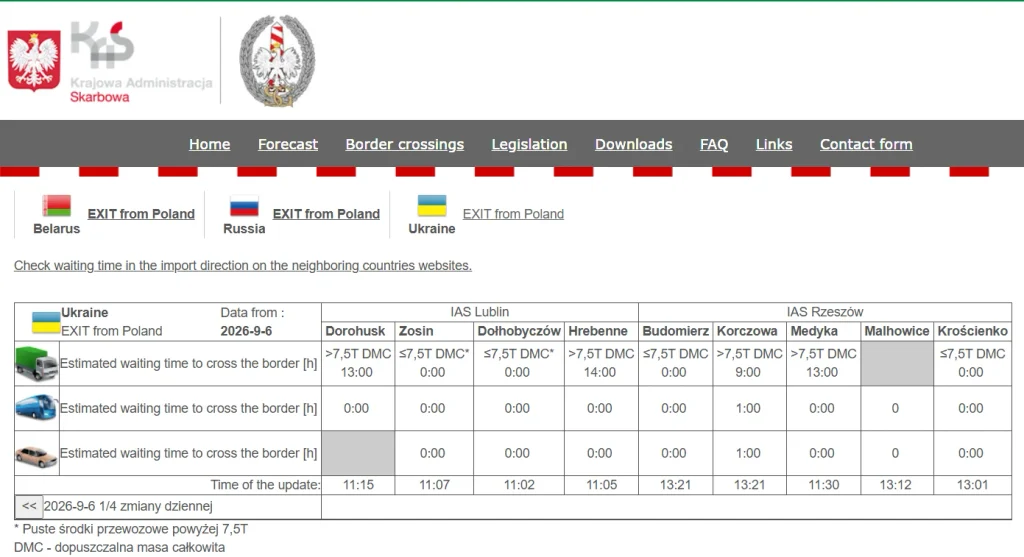Click the Korczowa bus wait 1:00 cell
The height and width of the screenshot is (557, 1024).
pos(748,408)
